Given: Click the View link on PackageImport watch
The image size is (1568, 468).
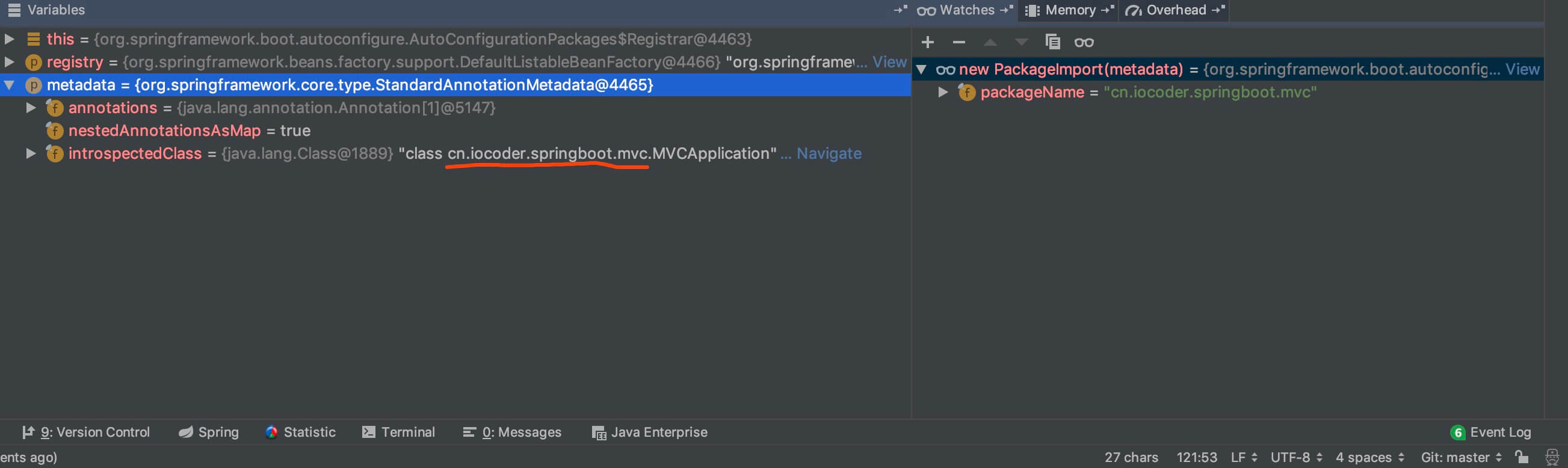Looking at the screenshot, I should 1522,69.
